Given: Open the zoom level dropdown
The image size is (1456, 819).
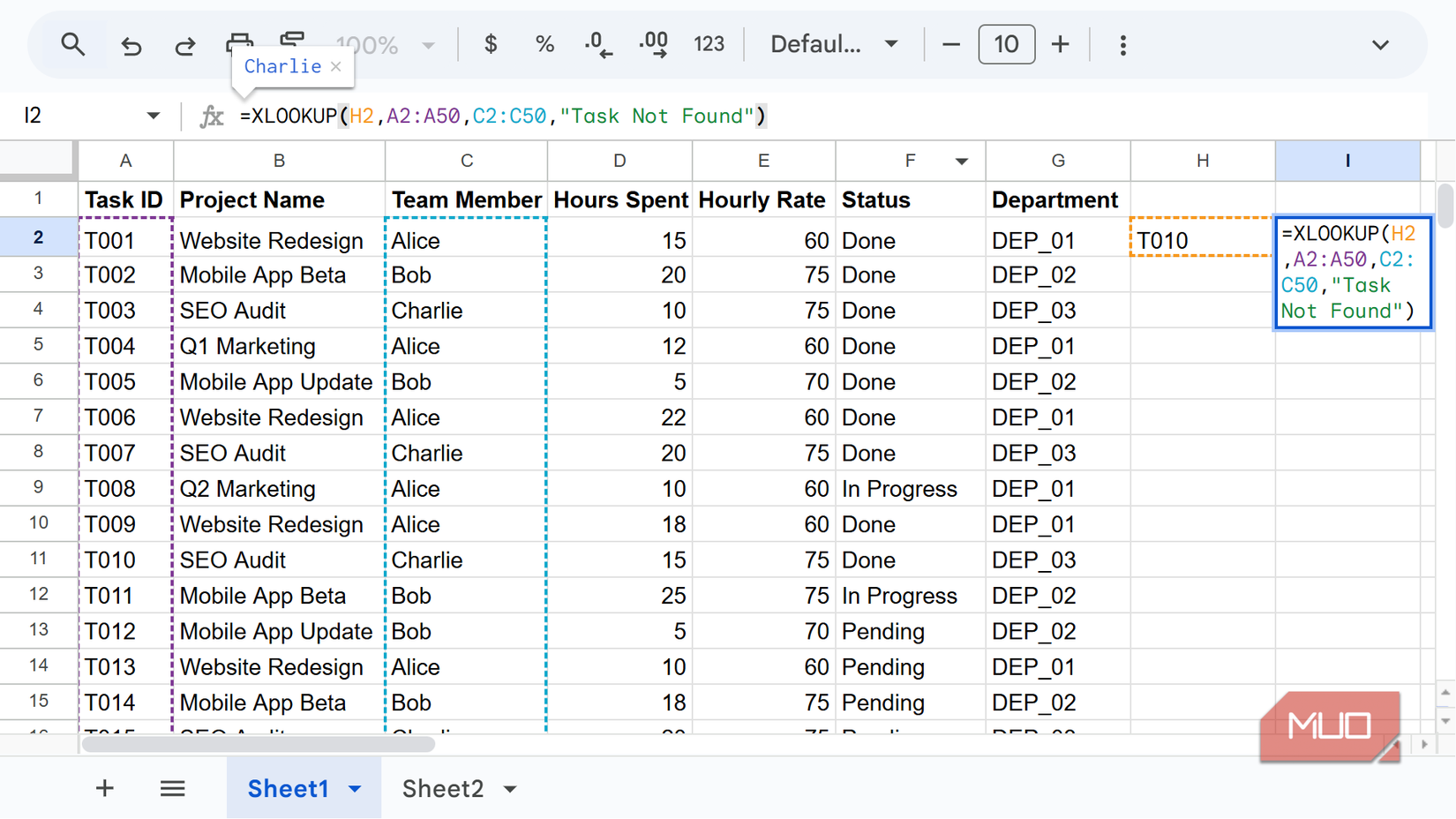Looking at the screenshot, I should (x=427, y=44).
